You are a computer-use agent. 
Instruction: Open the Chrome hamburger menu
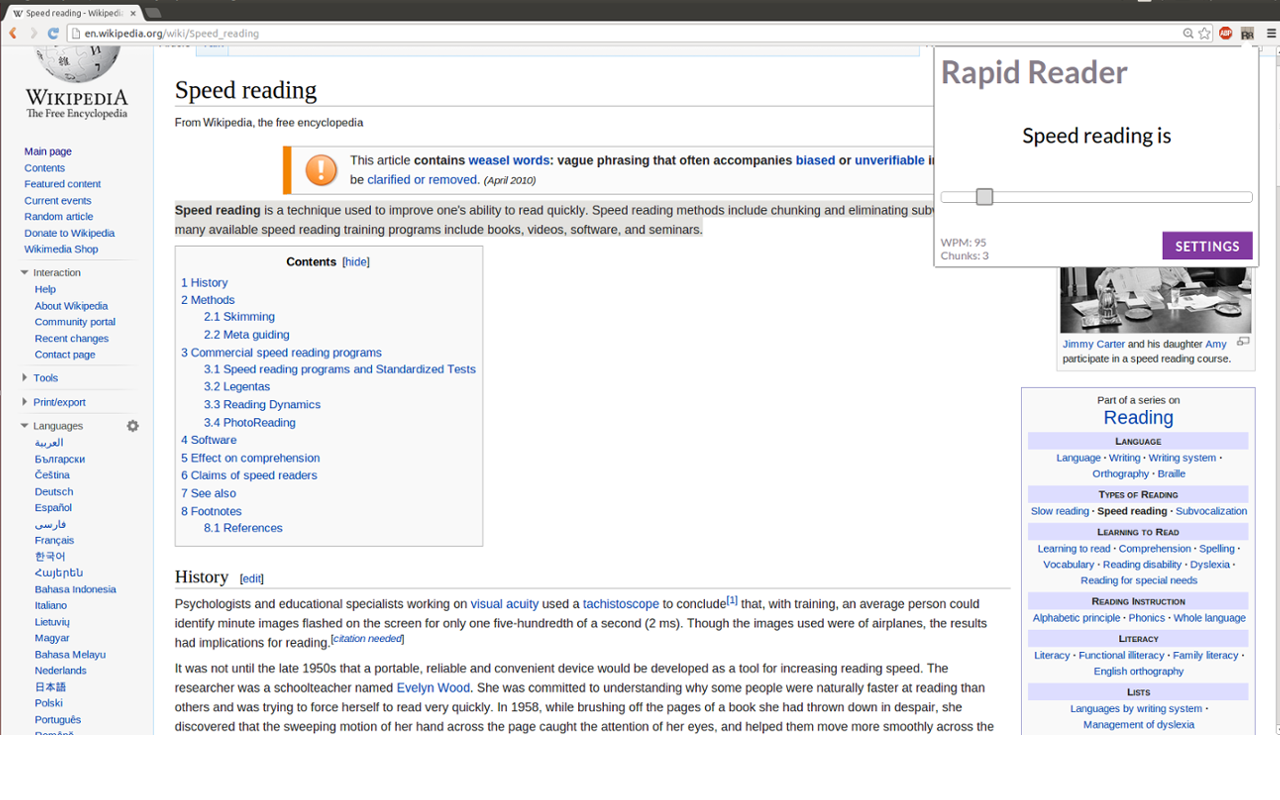[x=1271, y=33]
